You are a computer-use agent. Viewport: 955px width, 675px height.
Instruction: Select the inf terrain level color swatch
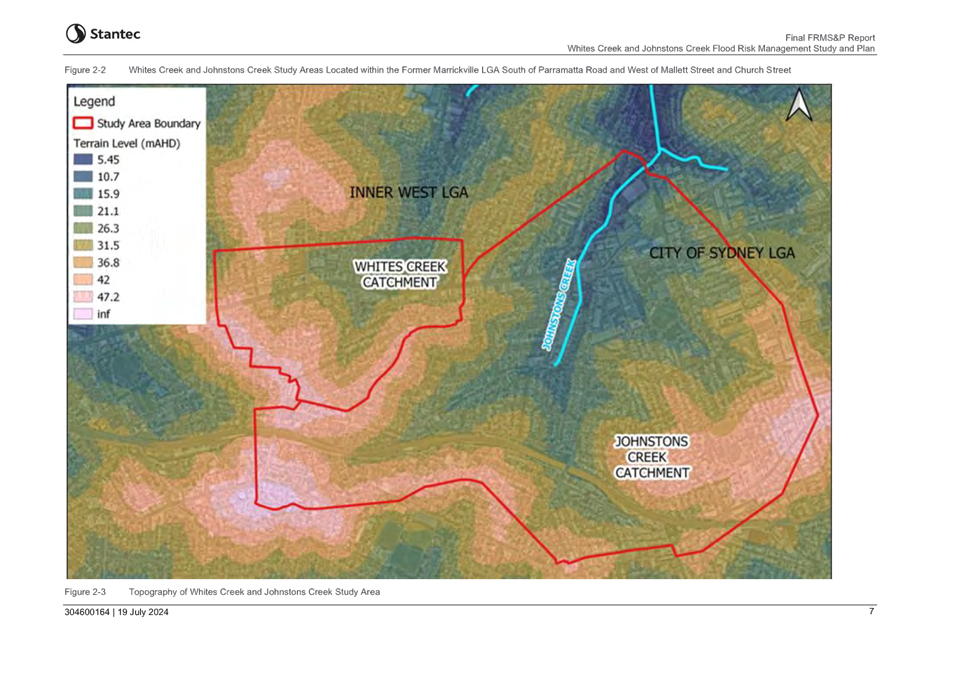point(83,314)
